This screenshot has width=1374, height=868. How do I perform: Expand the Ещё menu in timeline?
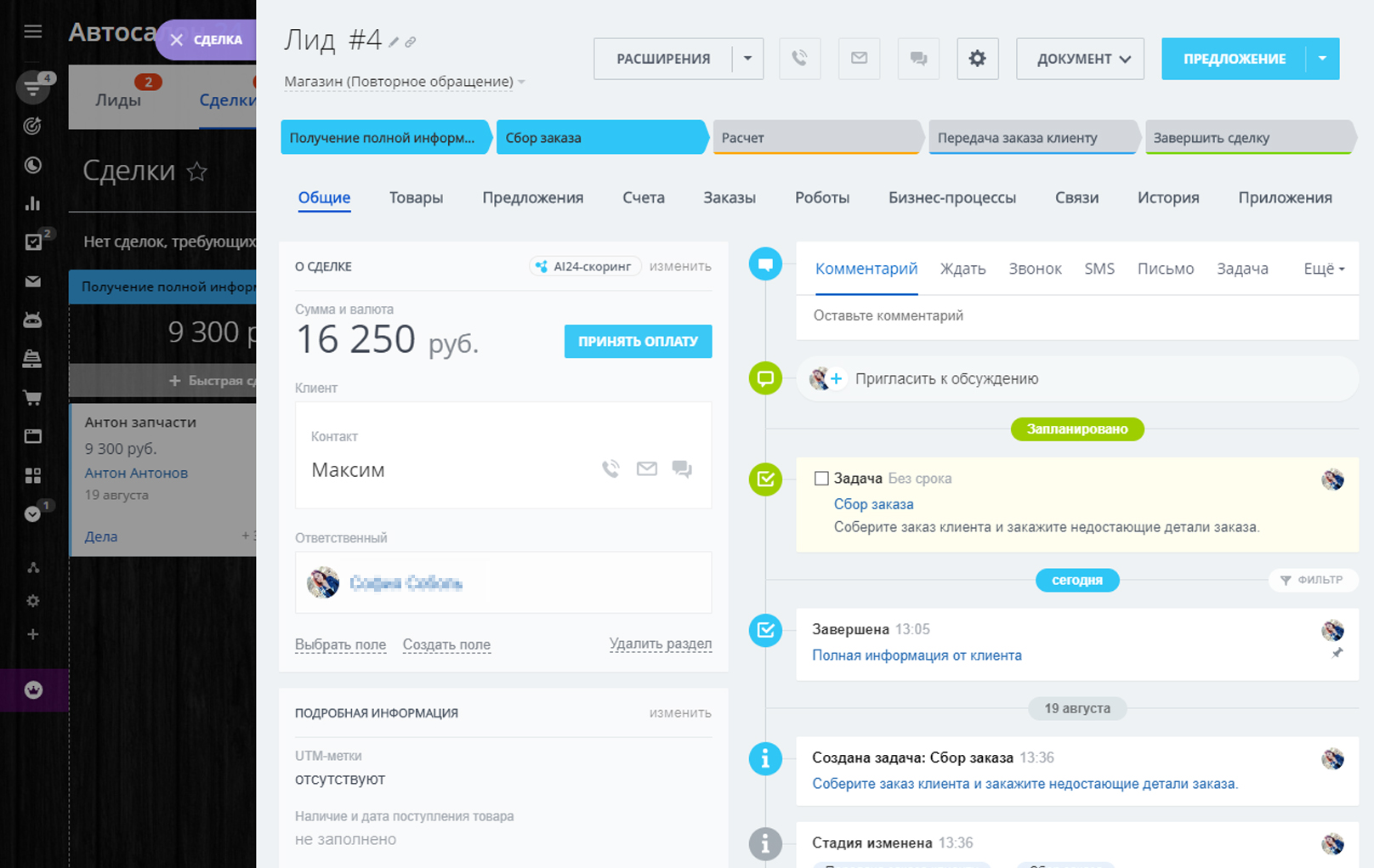[x=1324, y=269]
